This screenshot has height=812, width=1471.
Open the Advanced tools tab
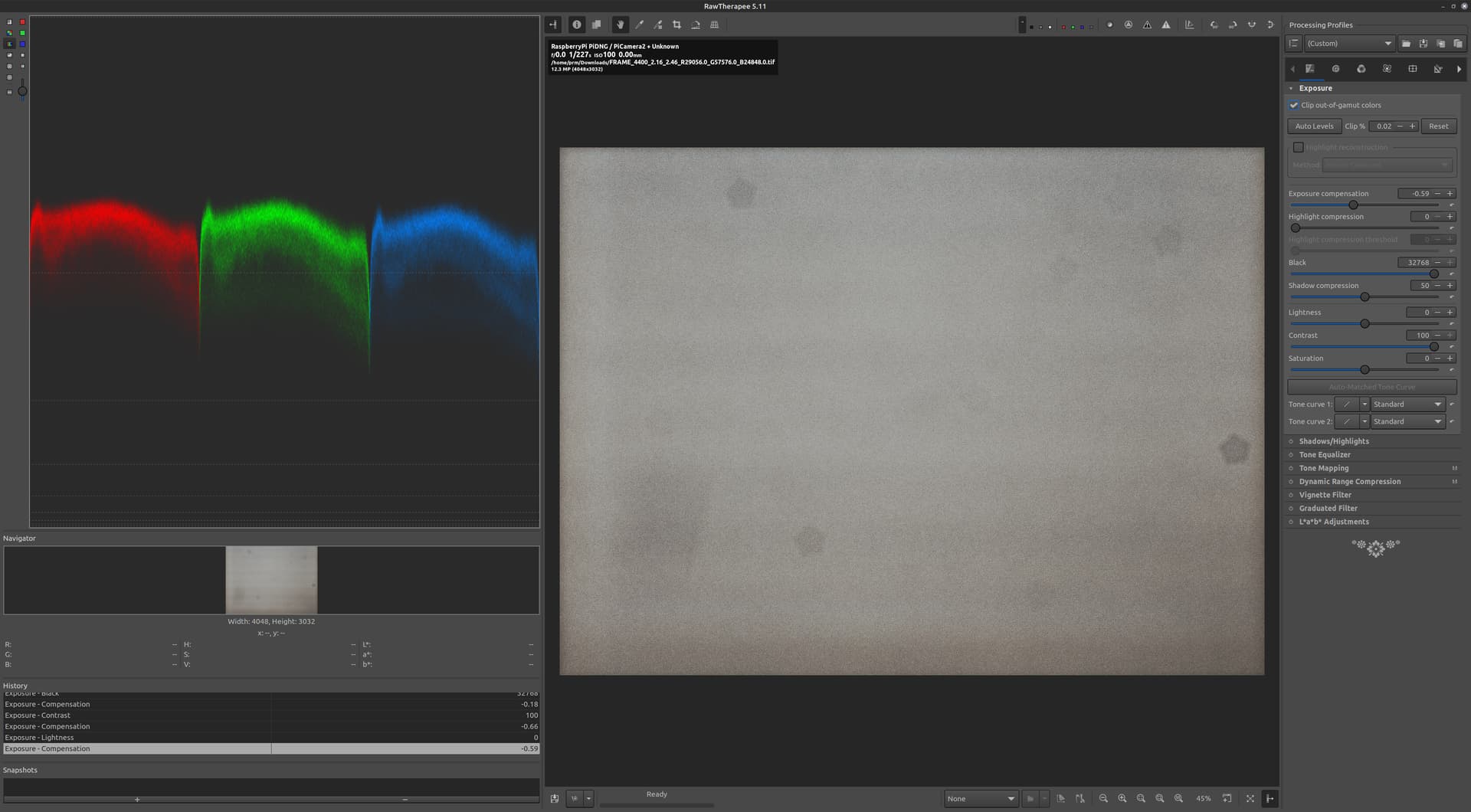1387,69
